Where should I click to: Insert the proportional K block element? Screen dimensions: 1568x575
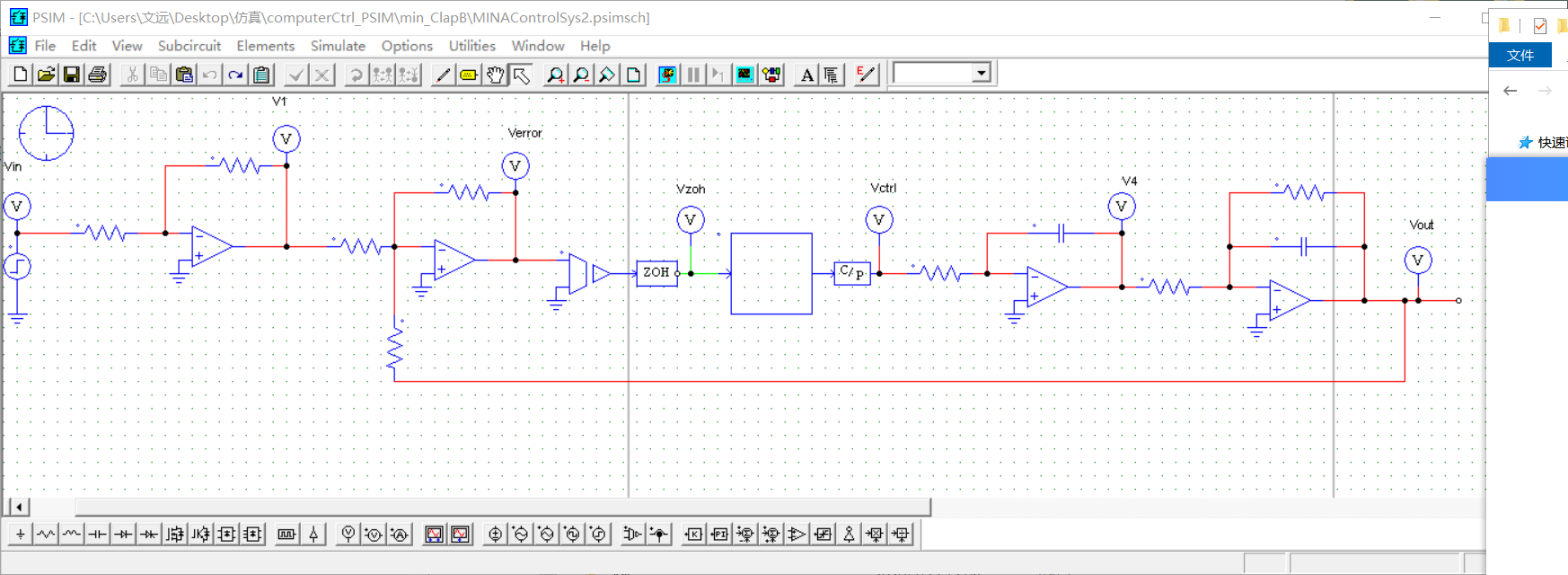click(x=693, y=535)
